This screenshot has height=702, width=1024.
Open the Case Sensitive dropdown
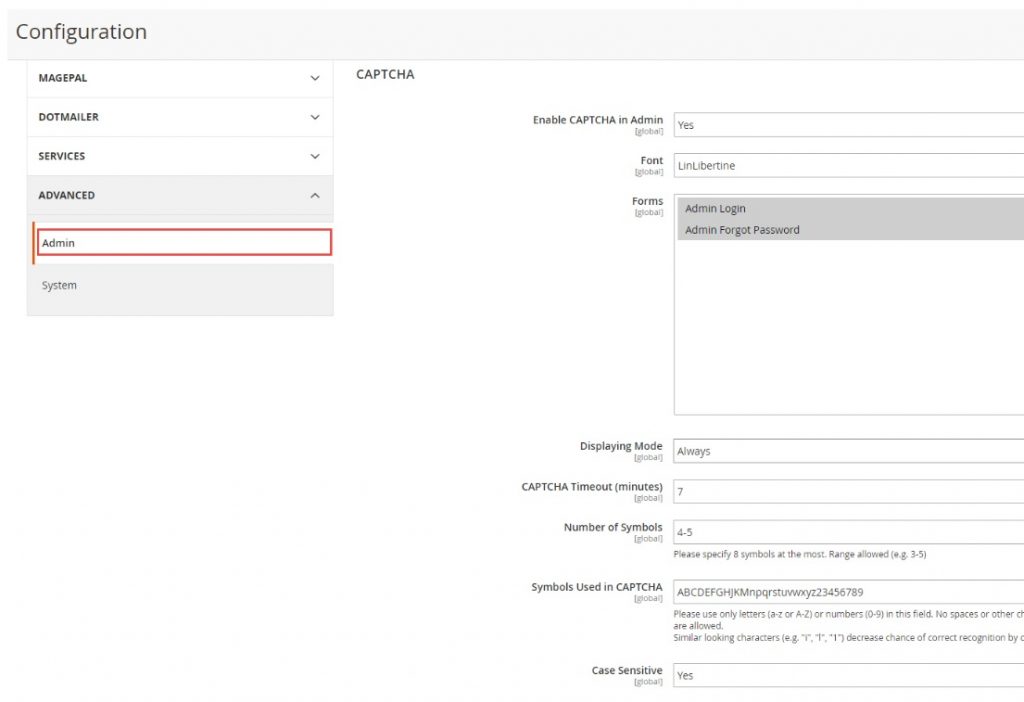click(x=848, y=675)
